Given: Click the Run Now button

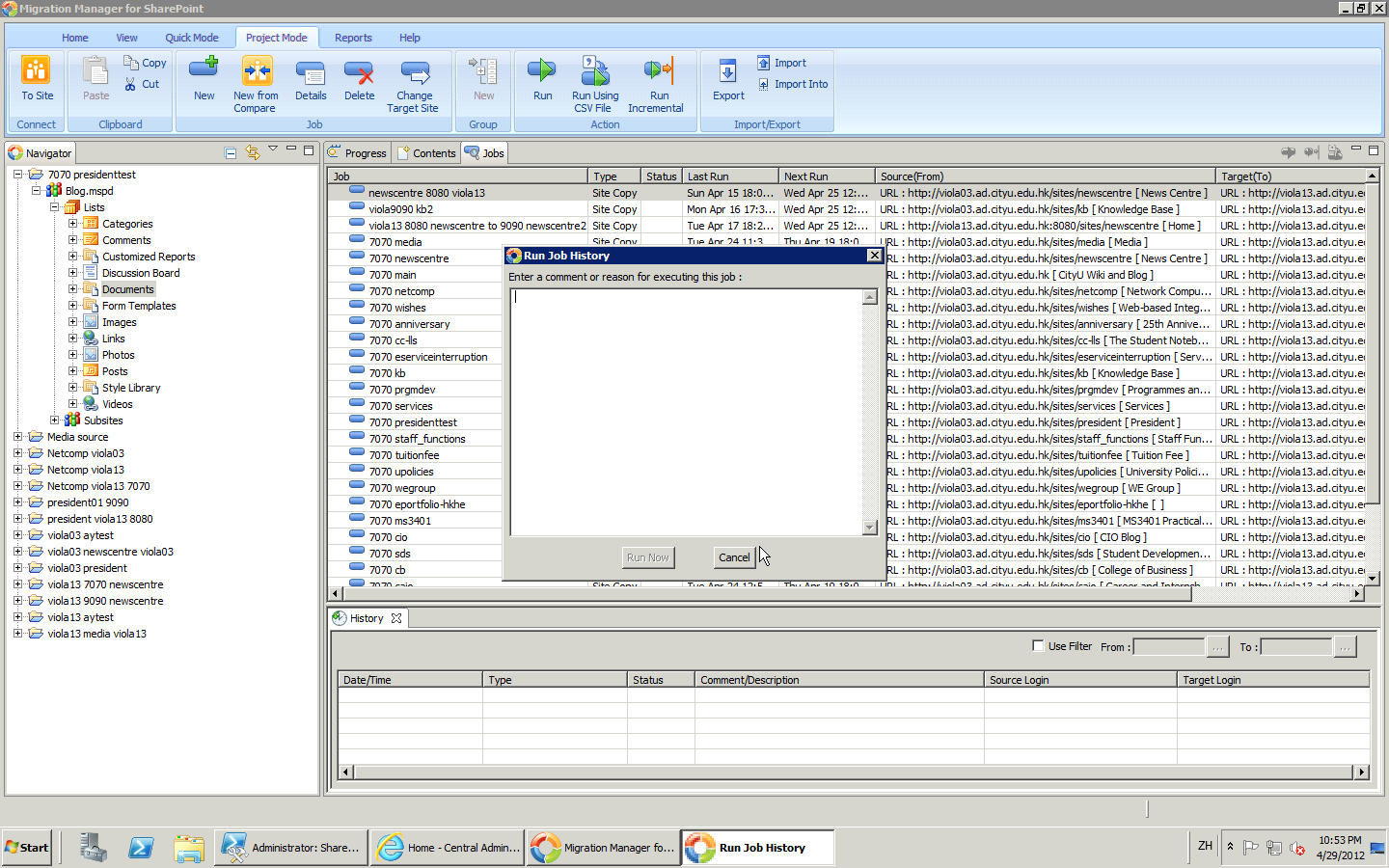Looking at the screenshot, I should tap(647, 557).
